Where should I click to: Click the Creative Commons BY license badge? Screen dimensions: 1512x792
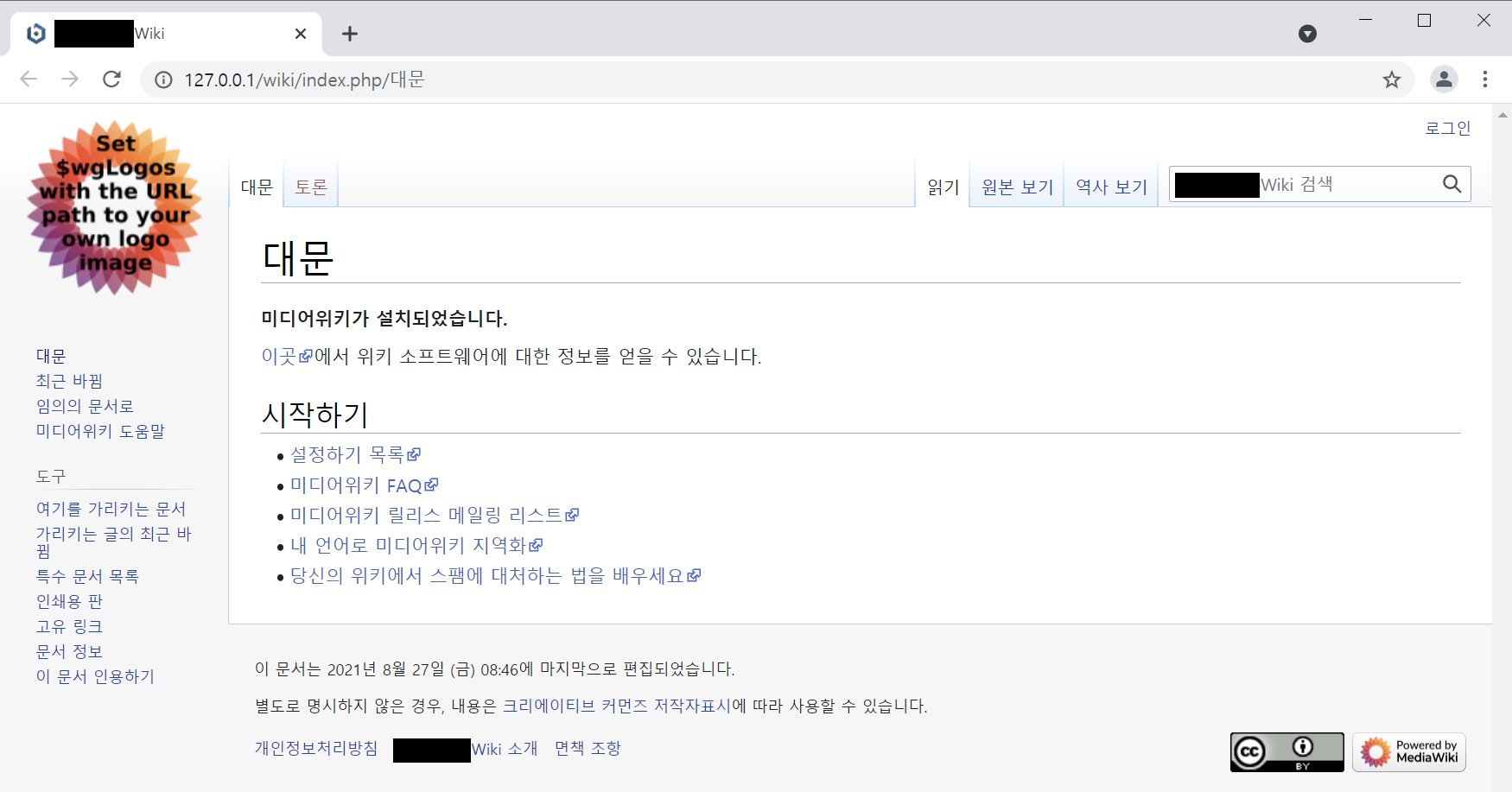click(x=1287, y=752)
